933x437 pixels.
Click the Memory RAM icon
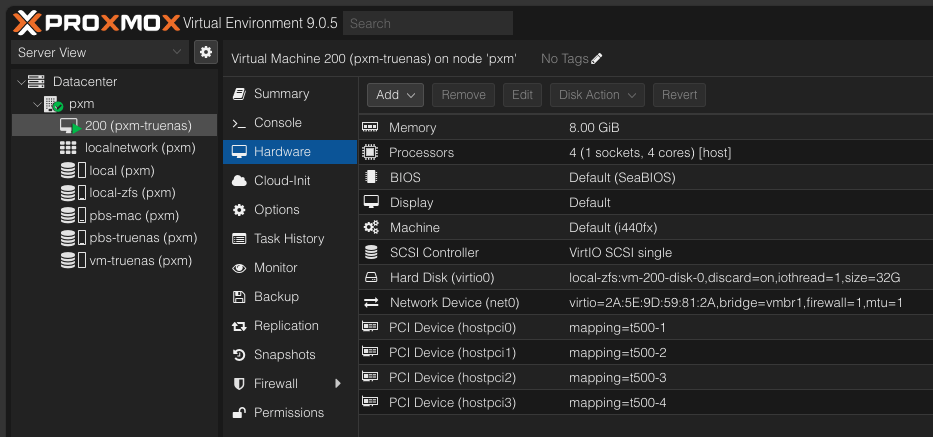tap(370, 127)
